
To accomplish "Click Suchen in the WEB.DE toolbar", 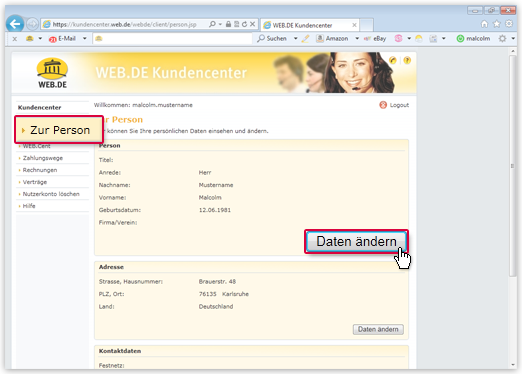I will coord(272,38).
